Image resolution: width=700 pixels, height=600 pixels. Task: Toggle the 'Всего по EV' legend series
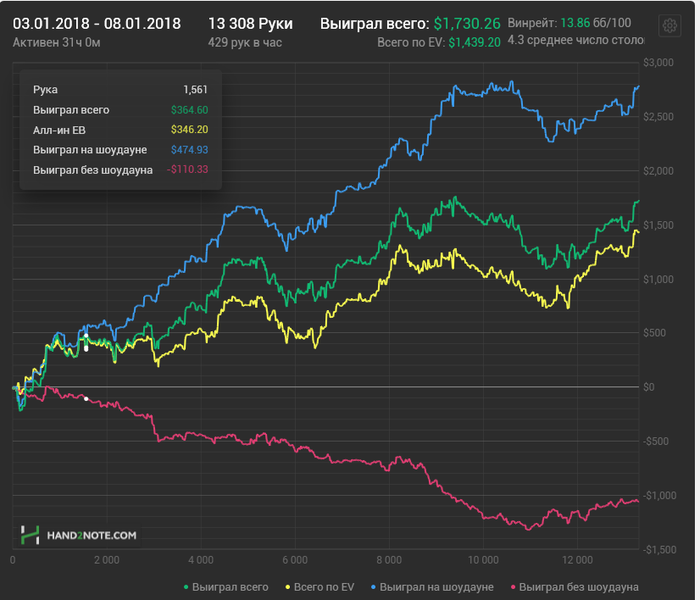tap(320, 587)
